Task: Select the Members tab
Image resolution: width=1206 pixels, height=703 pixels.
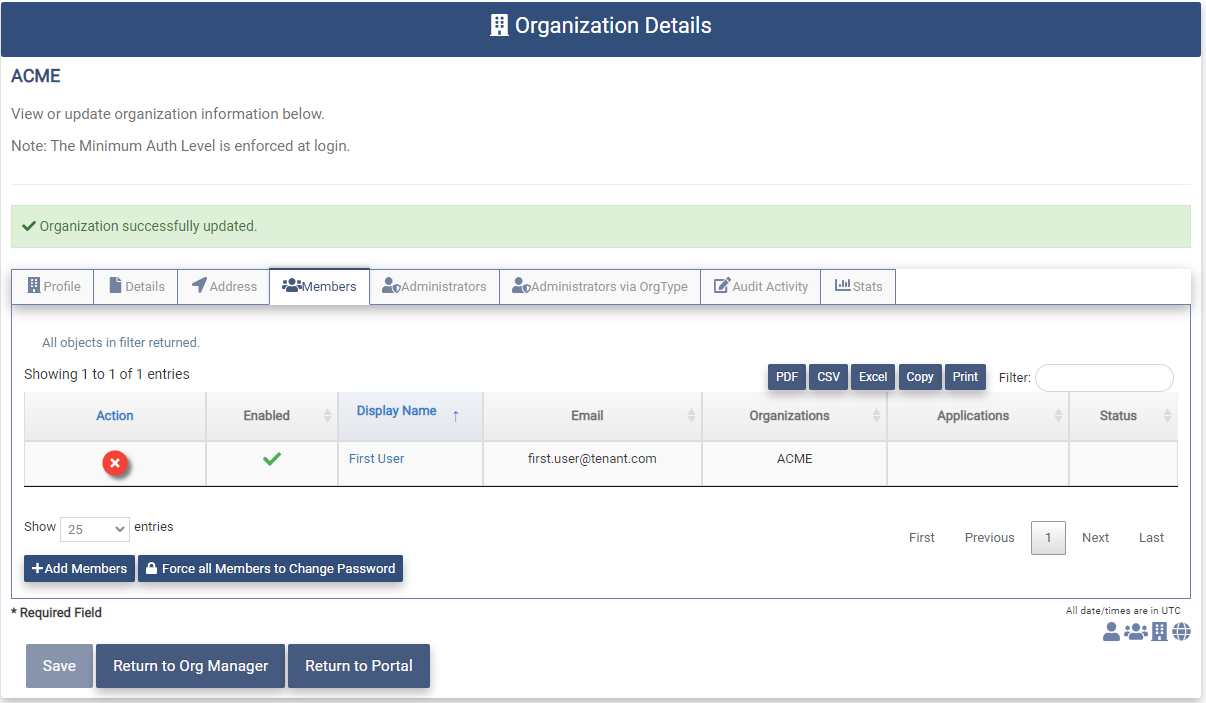Action: pos(320,286)
